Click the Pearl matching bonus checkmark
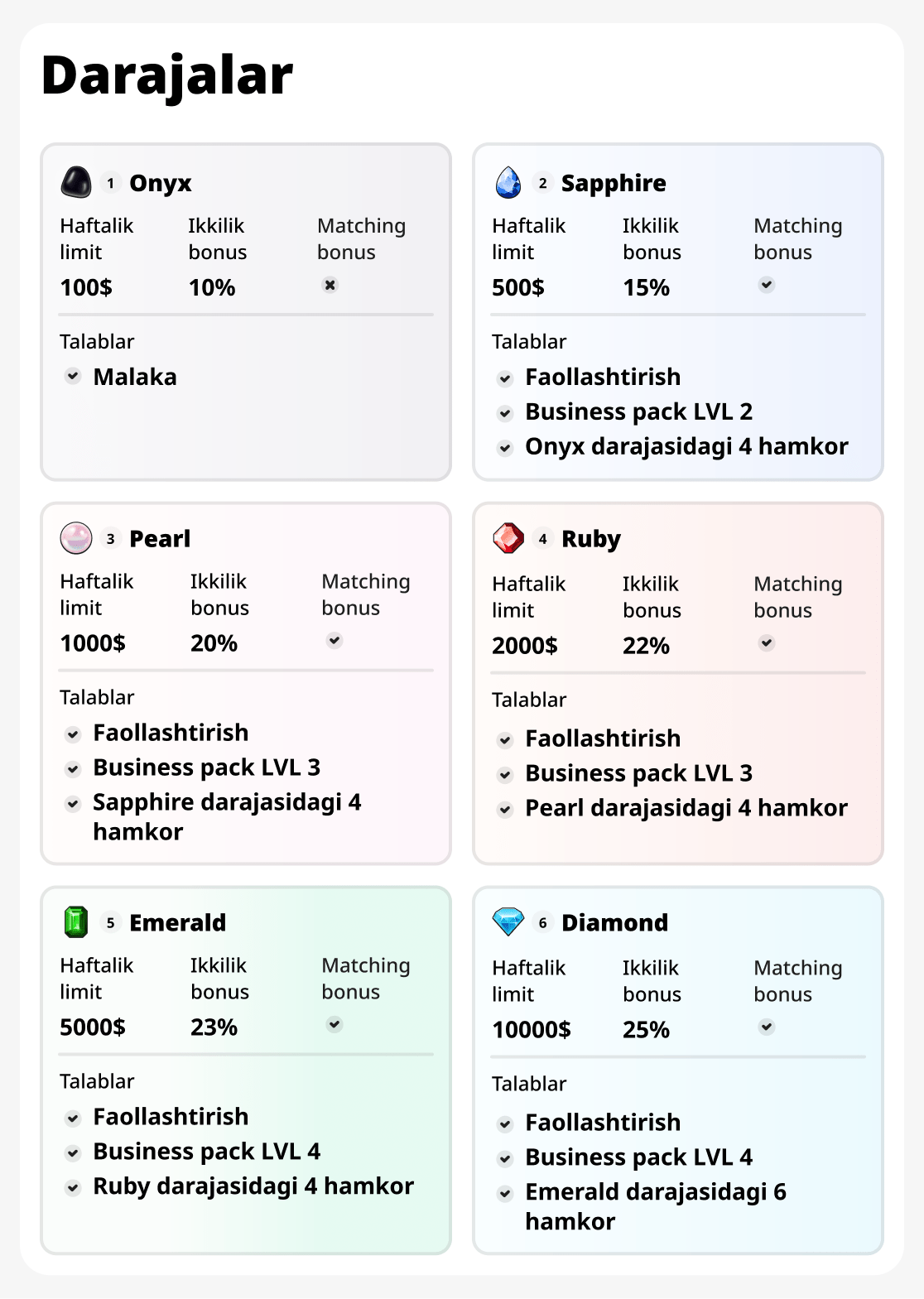Screen dimensions: 924x1299 pos(334,640)
